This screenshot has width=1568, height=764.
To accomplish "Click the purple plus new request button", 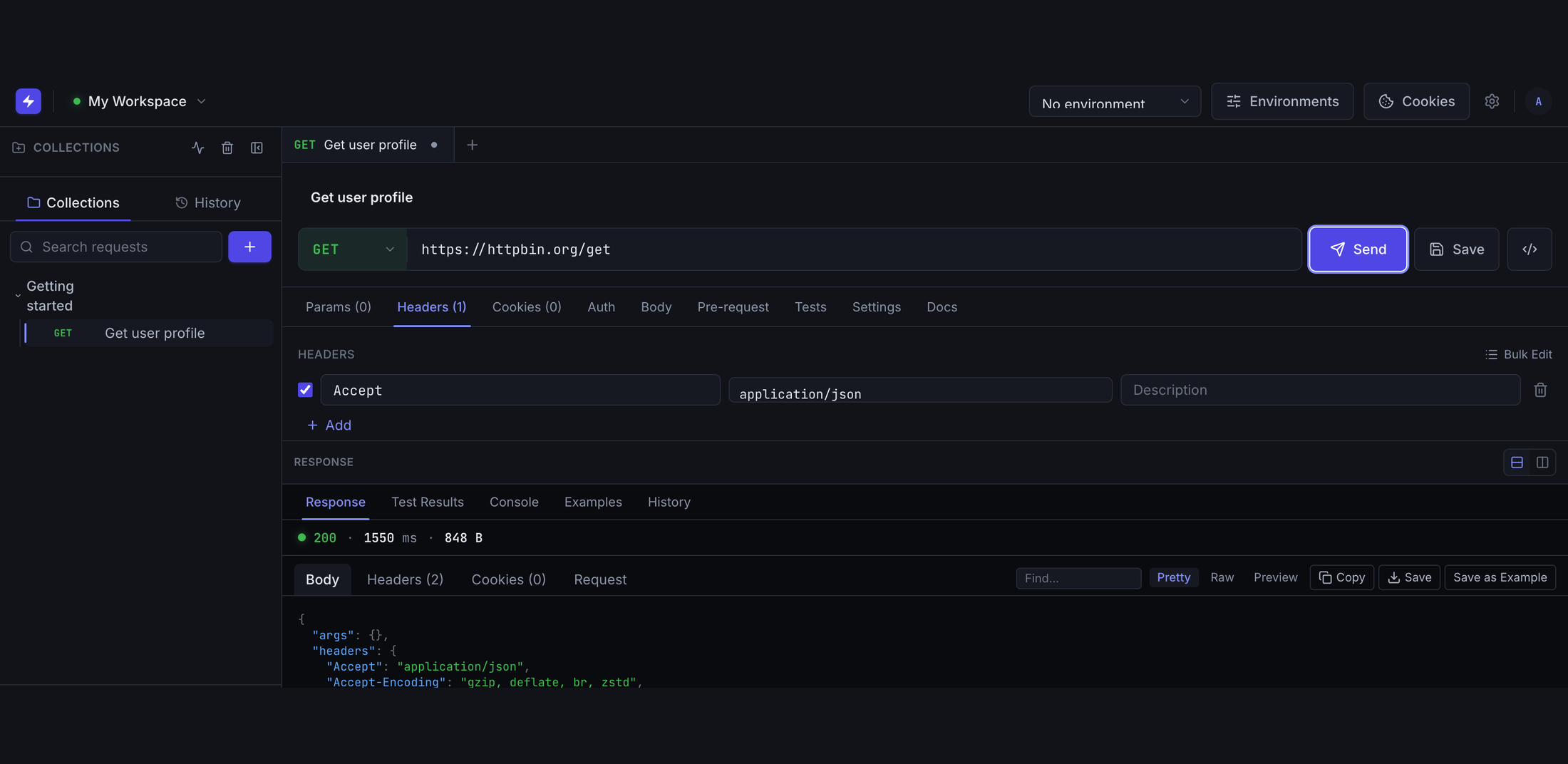I will (x=249, y=247).
